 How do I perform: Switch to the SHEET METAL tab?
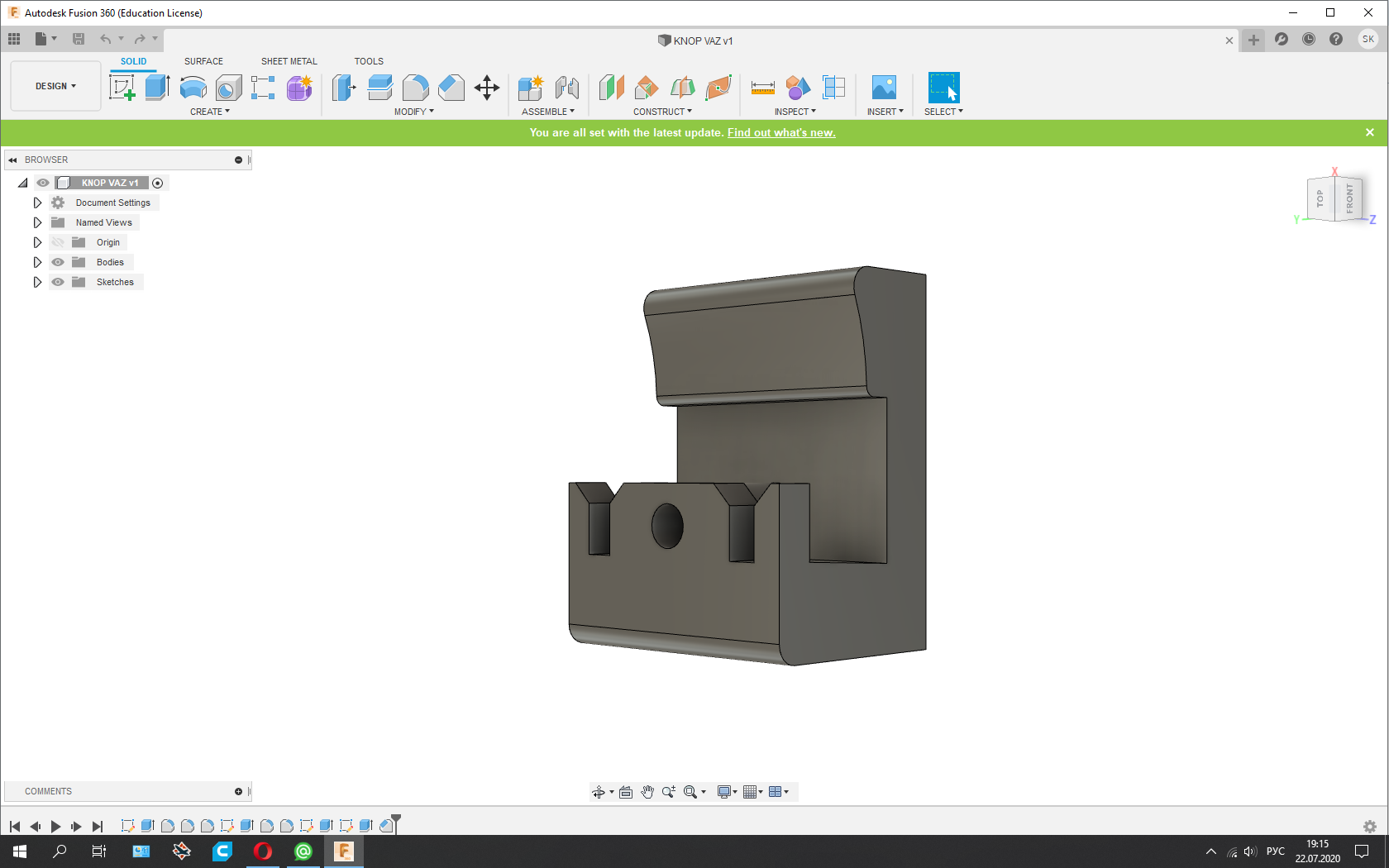pyautogui.click(x=289, y=61)
